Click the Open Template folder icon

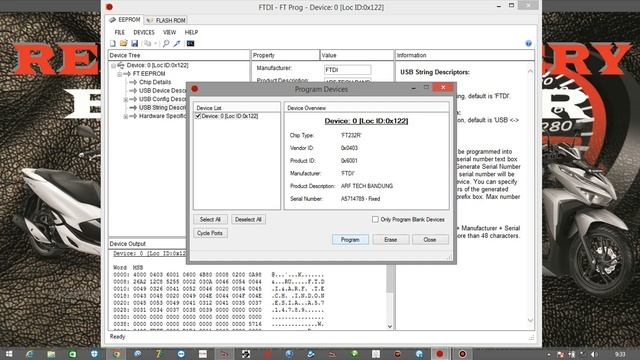[x=123, y=43]
